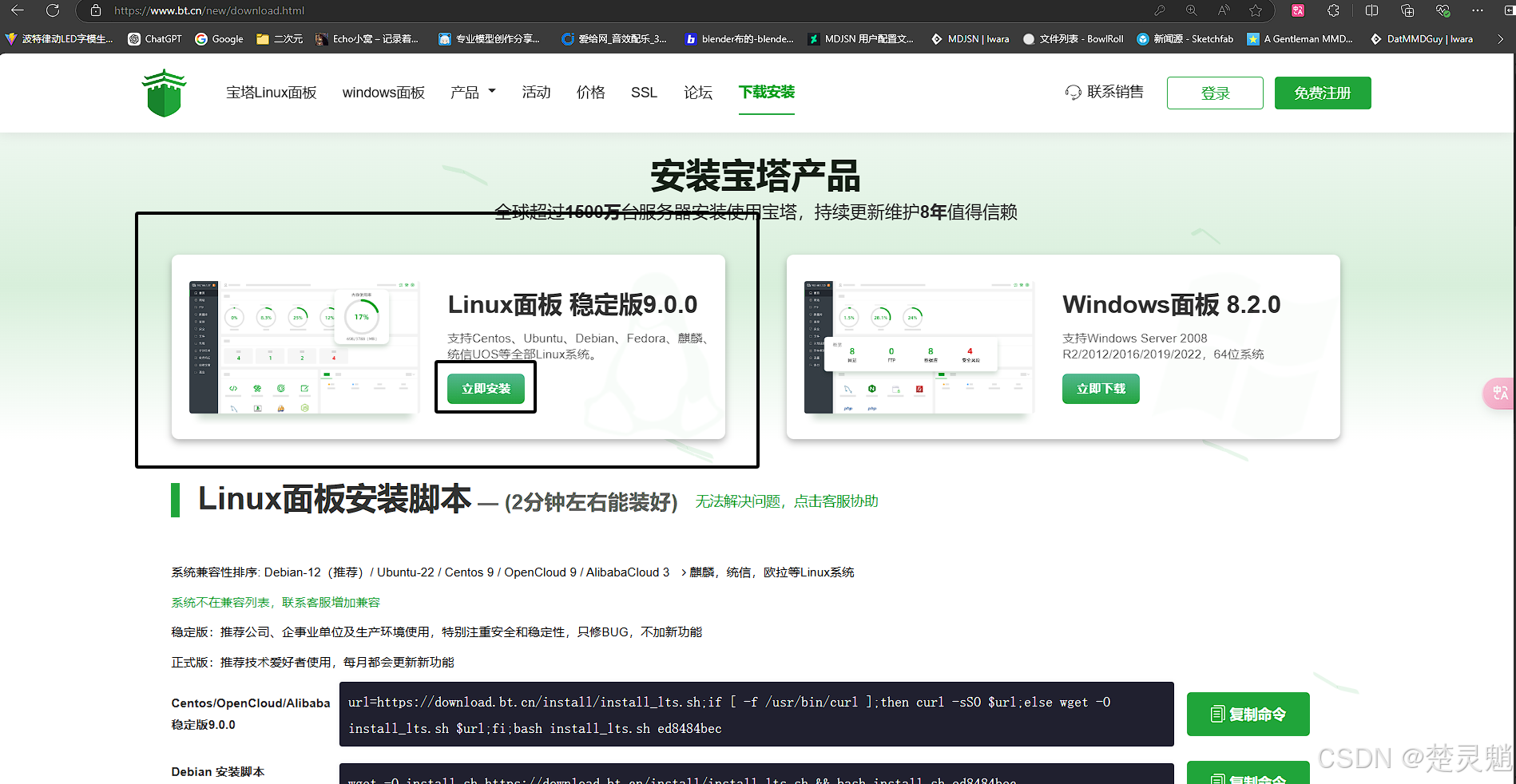Open the DatMMDGuy | Iwara bookmark
1516x784 pixels.
pyautogui.click(x=1422, y=38)
